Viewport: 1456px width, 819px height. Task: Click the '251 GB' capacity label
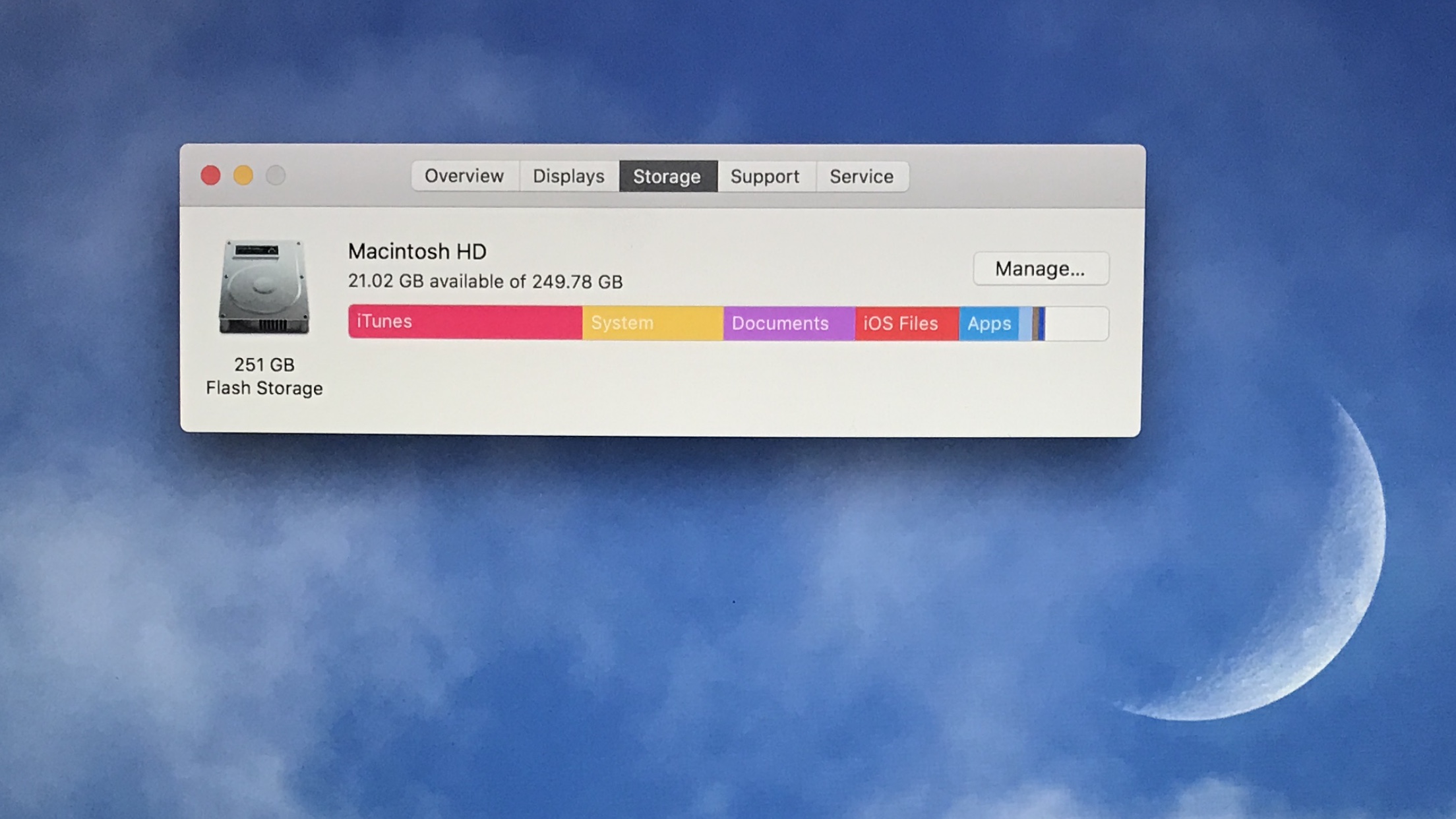264,365
